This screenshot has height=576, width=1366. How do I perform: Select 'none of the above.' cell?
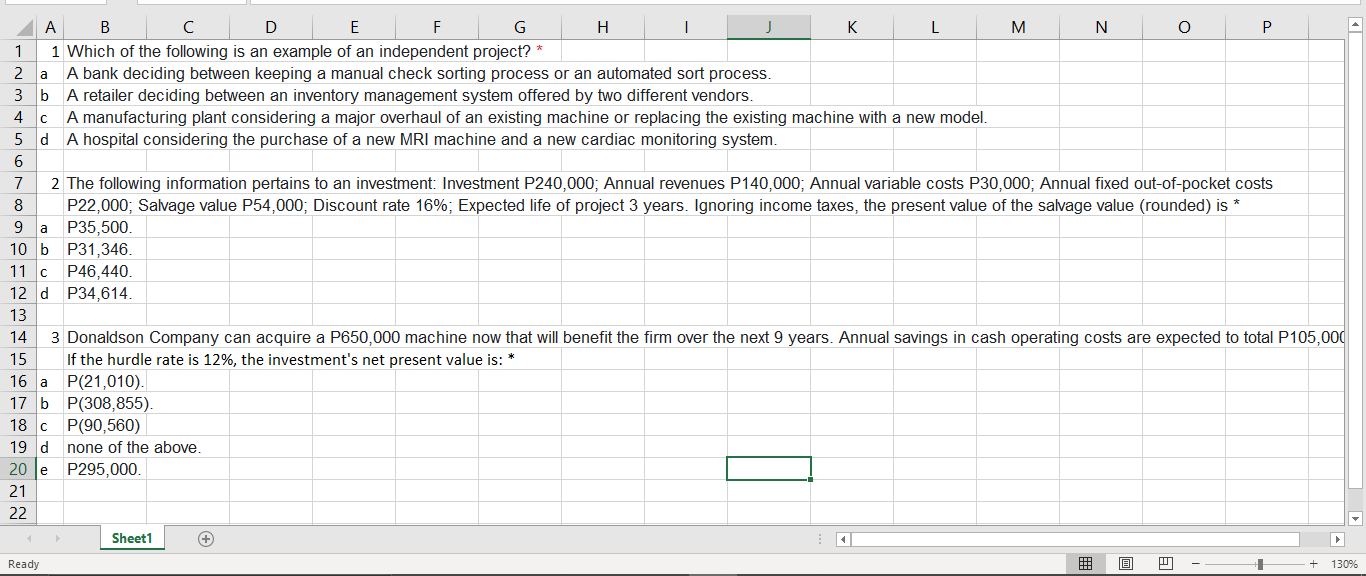point(133,447)
